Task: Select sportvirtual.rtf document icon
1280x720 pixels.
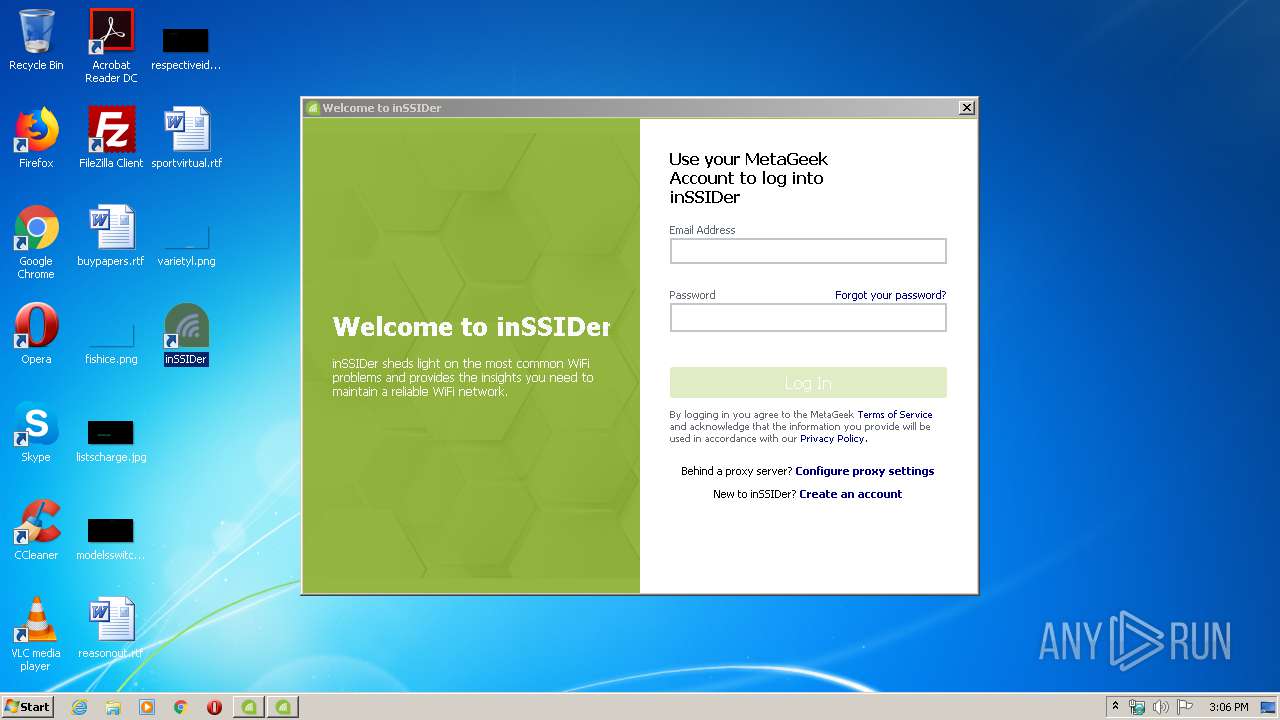Action: 186,138
